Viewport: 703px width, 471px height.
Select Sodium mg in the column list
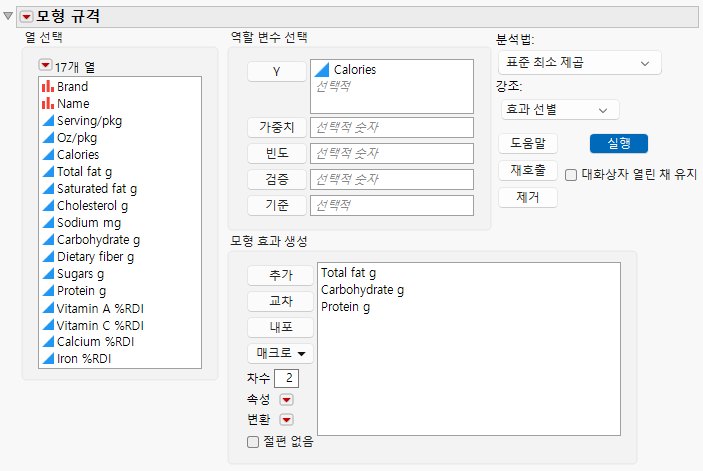pyautogui.click(x=89, y=223)
